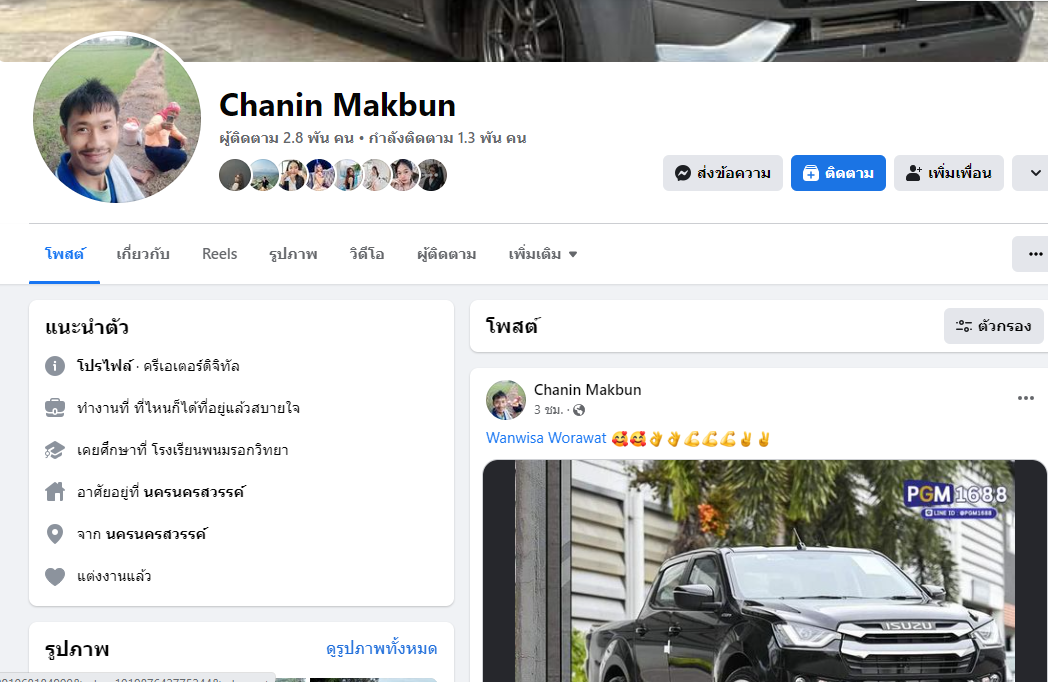The height and width of the screenshot is (682, 1048).
Task: Click the globe public audience icon on post
Action: pyautogui.click(x=579, y=410)
